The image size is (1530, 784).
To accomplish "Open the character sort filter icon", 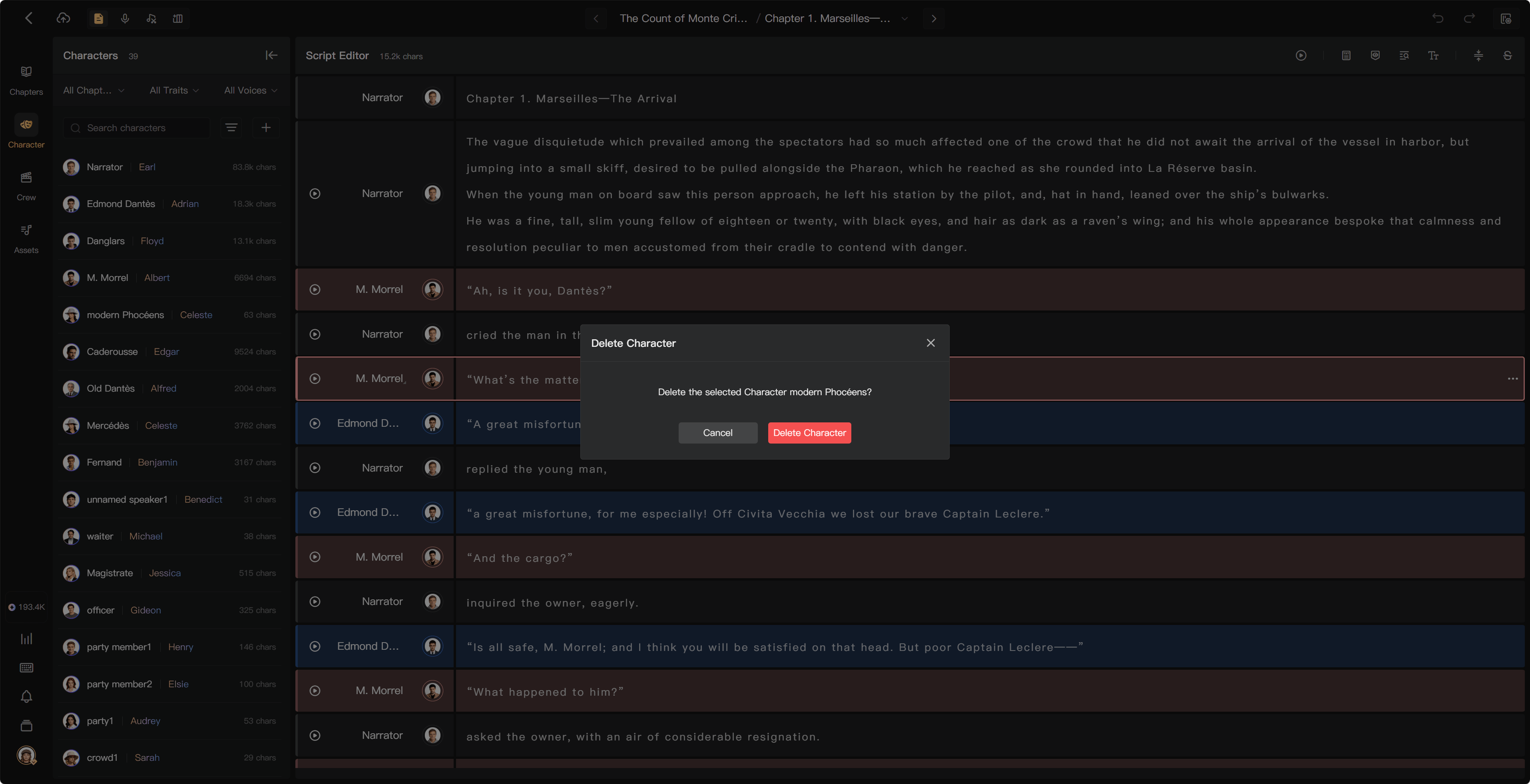I will pos(231,128).
